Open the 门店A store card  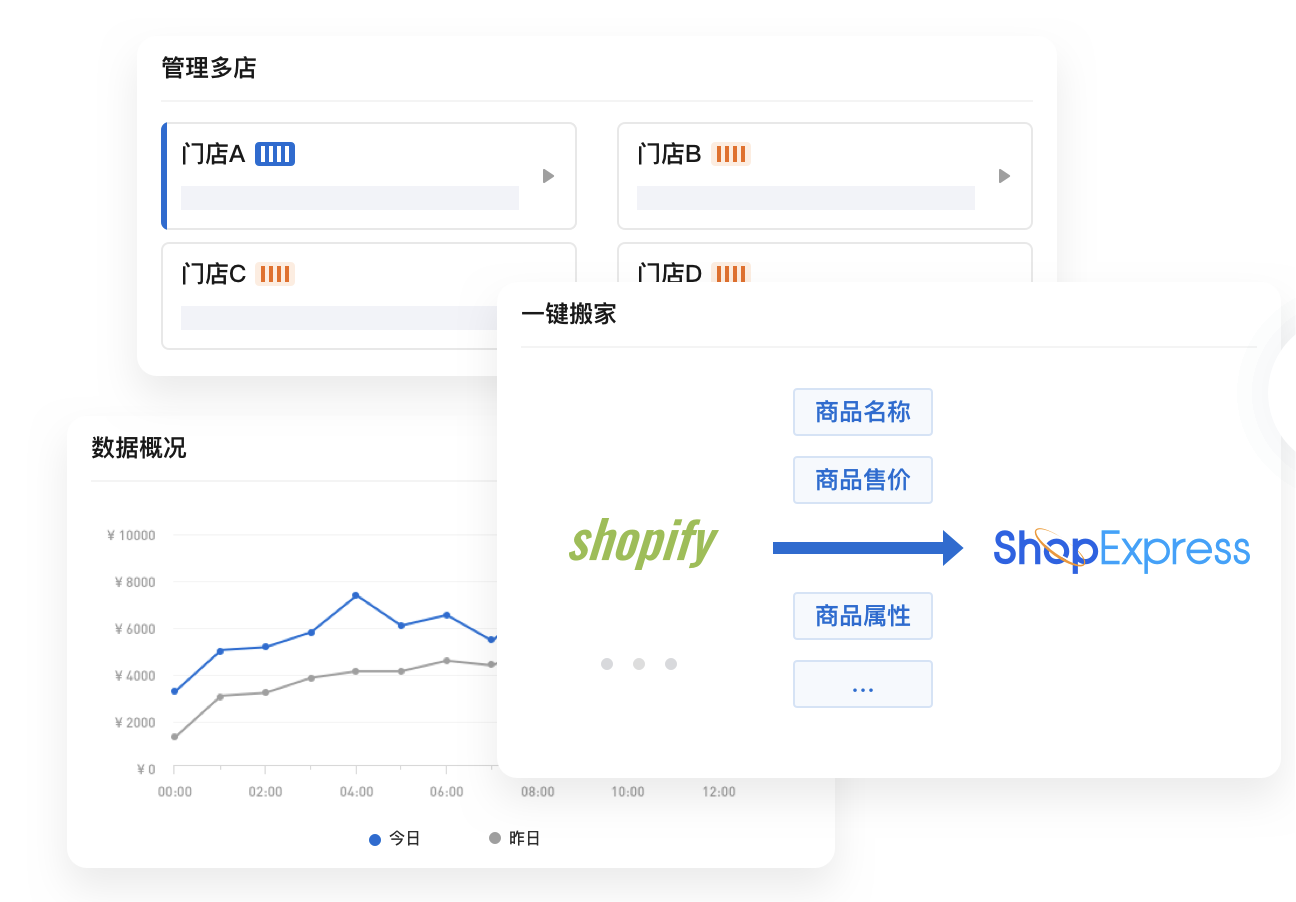369,176
